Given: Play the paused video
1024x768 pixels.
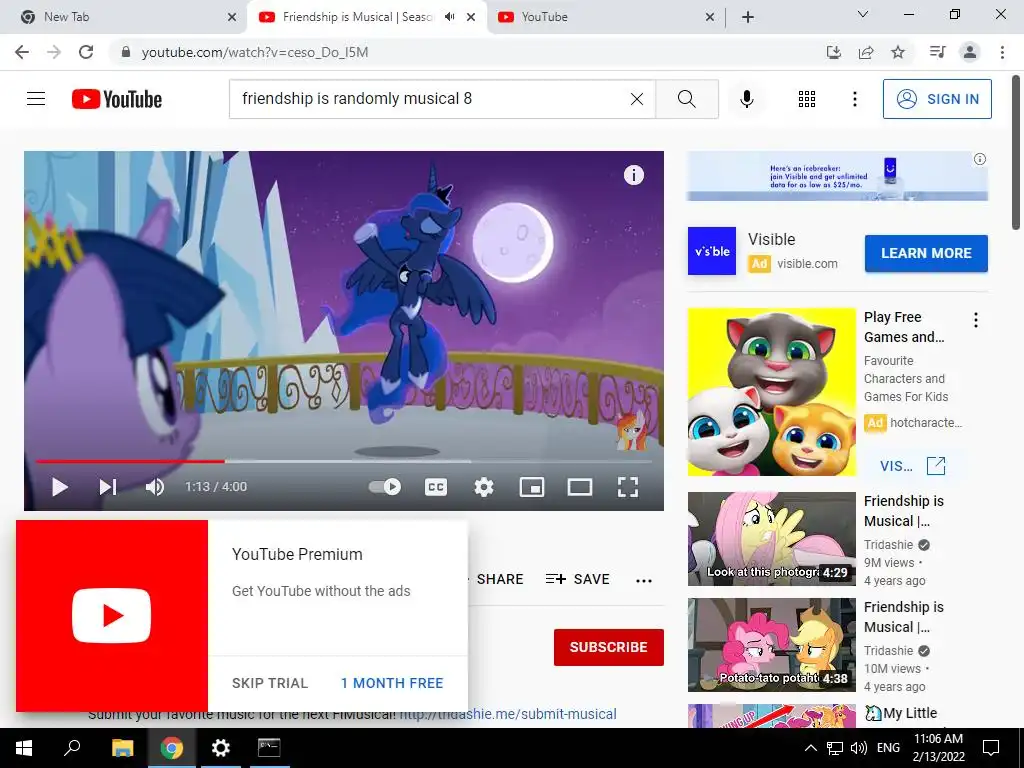Looking at the screenshot, I should 59,487.
